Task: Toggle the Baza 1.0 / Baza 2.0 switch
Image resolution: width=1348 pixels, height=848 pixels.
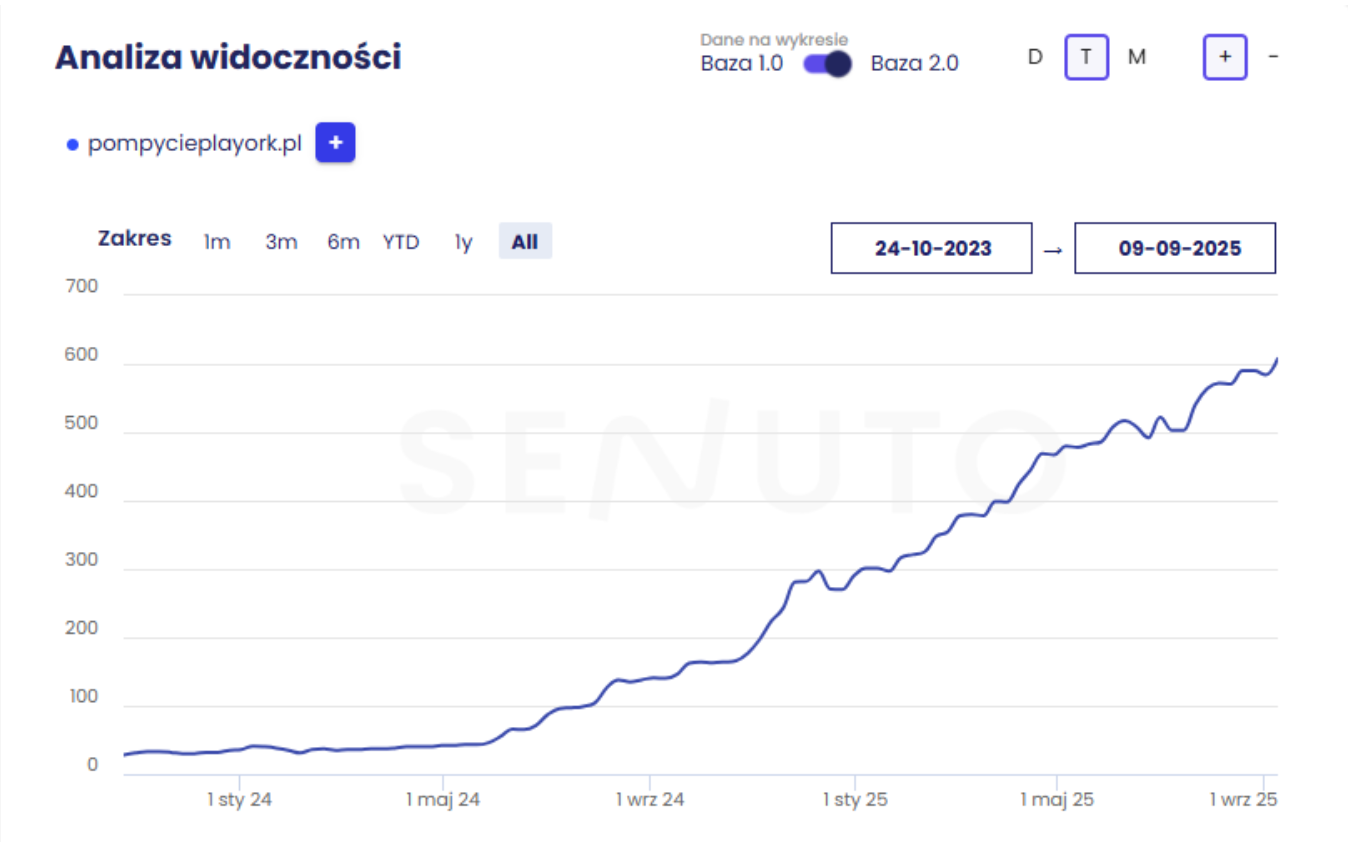Action: tap(827, 64)
